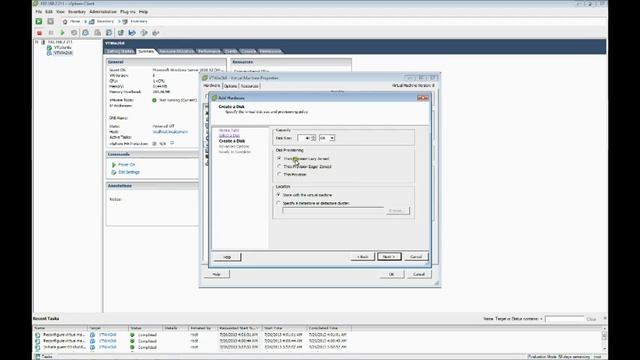Open the Administration menu
640x360 pixels.
[x=103, y=12]
